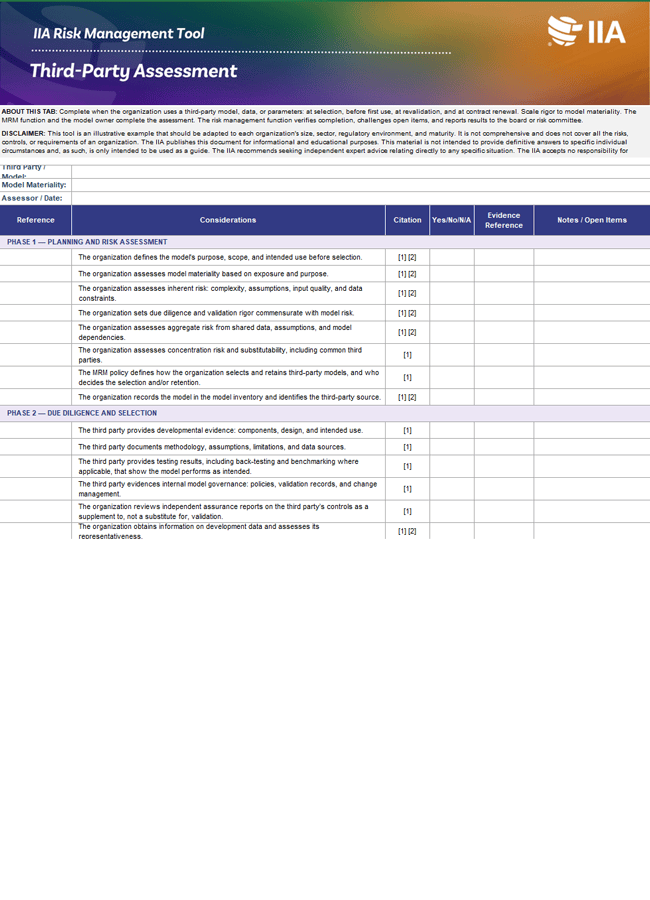The image size is (650, 900).
Task: Click 'sets due diligence and validation rigor' text
Action: tap(216, 313)
